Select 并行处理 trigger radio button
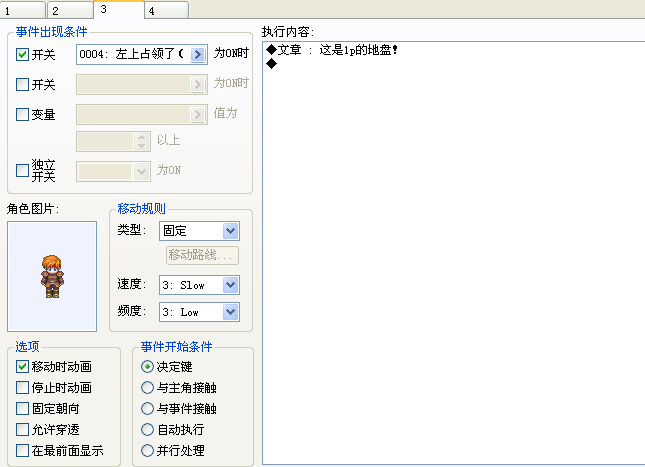Viewport: 645px width, 467px height. (x=147, y=450)
